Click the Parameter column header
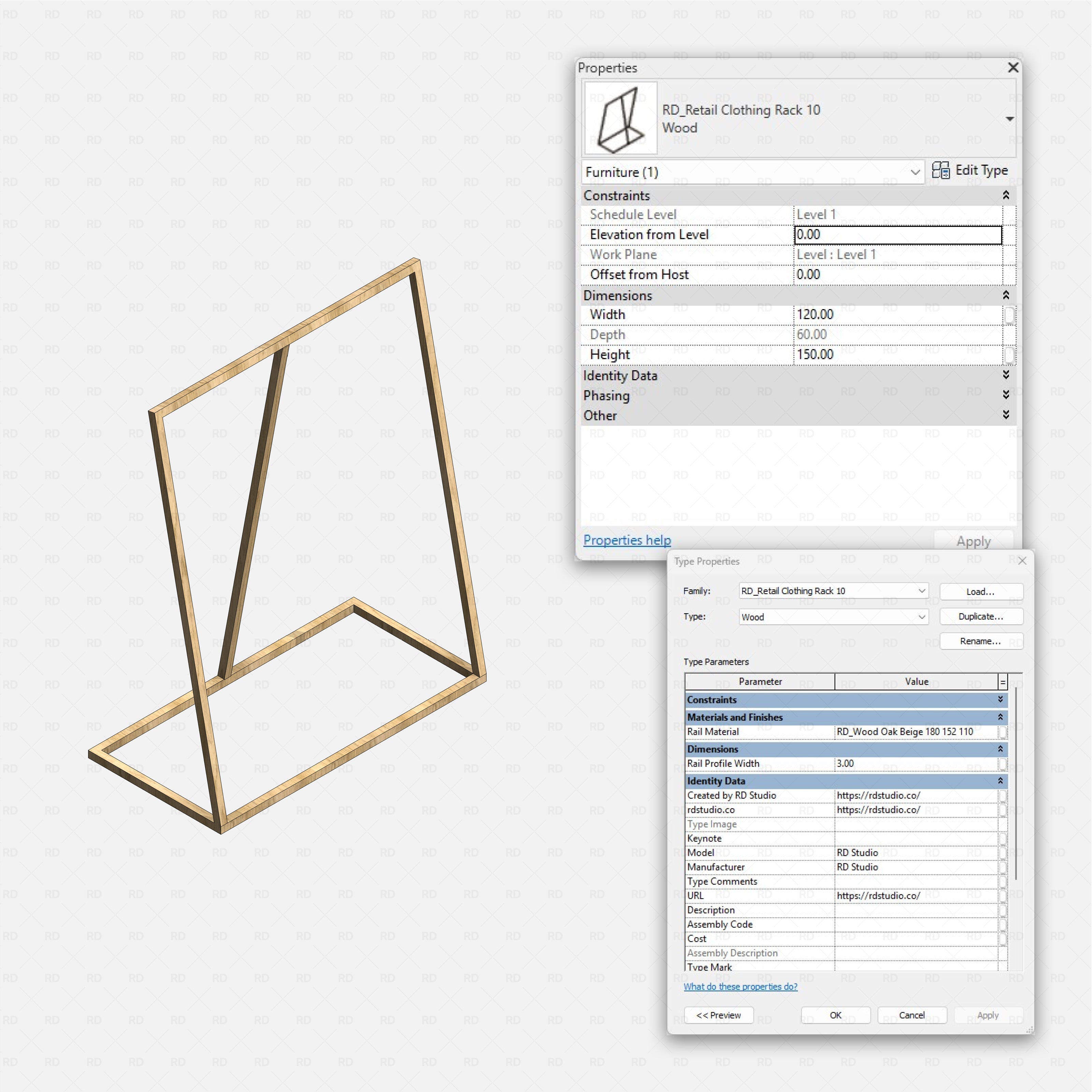Viewport: 1092px width, 1092px height. (x=760, y=682)
